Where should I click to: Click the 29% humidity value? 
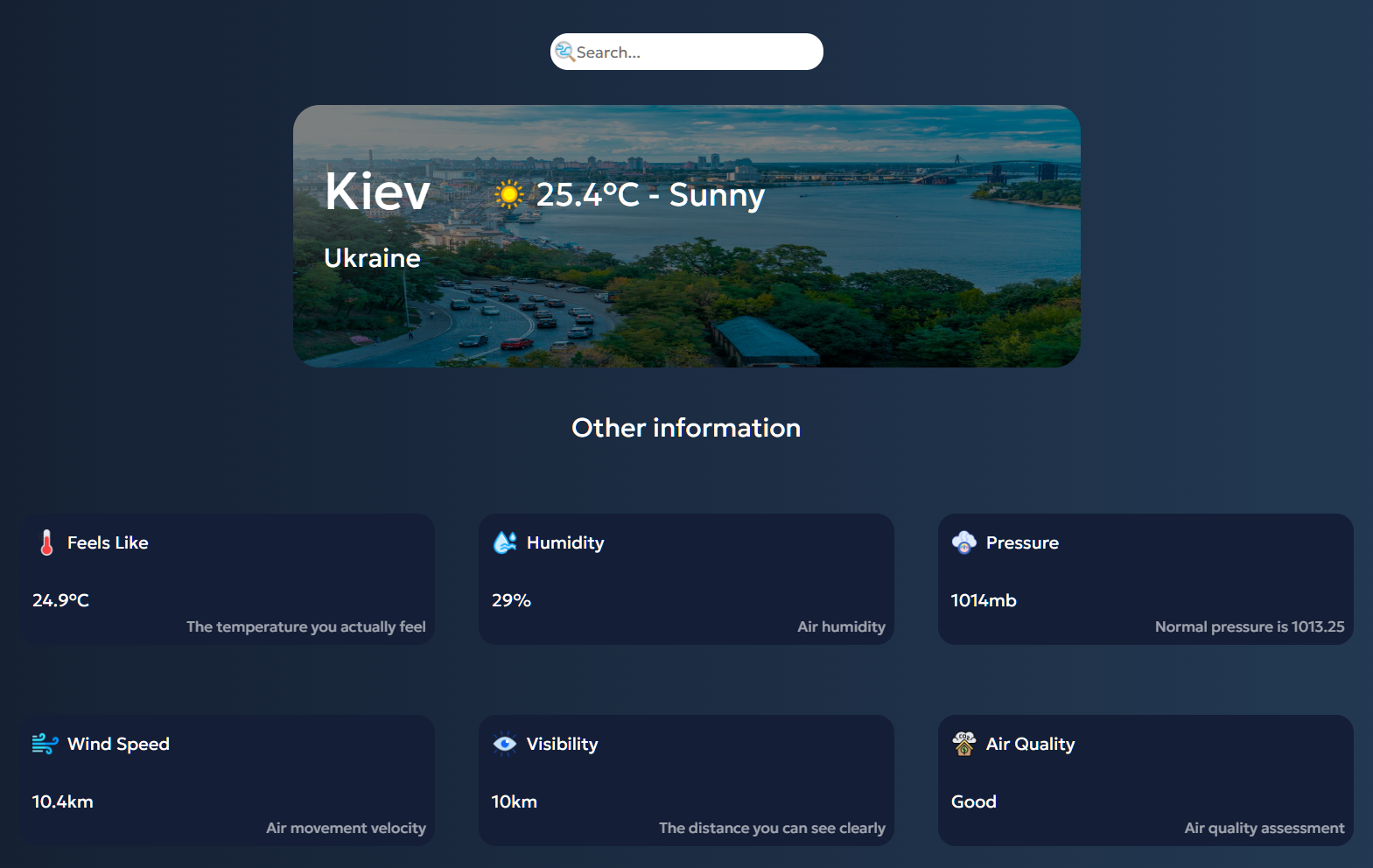click(511, 600)
